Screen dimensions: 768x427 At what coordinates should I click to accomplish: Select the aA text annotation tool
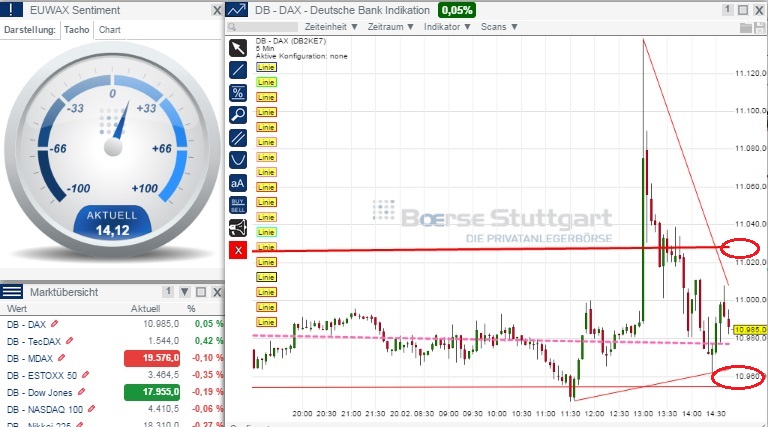tap(238, 183)
